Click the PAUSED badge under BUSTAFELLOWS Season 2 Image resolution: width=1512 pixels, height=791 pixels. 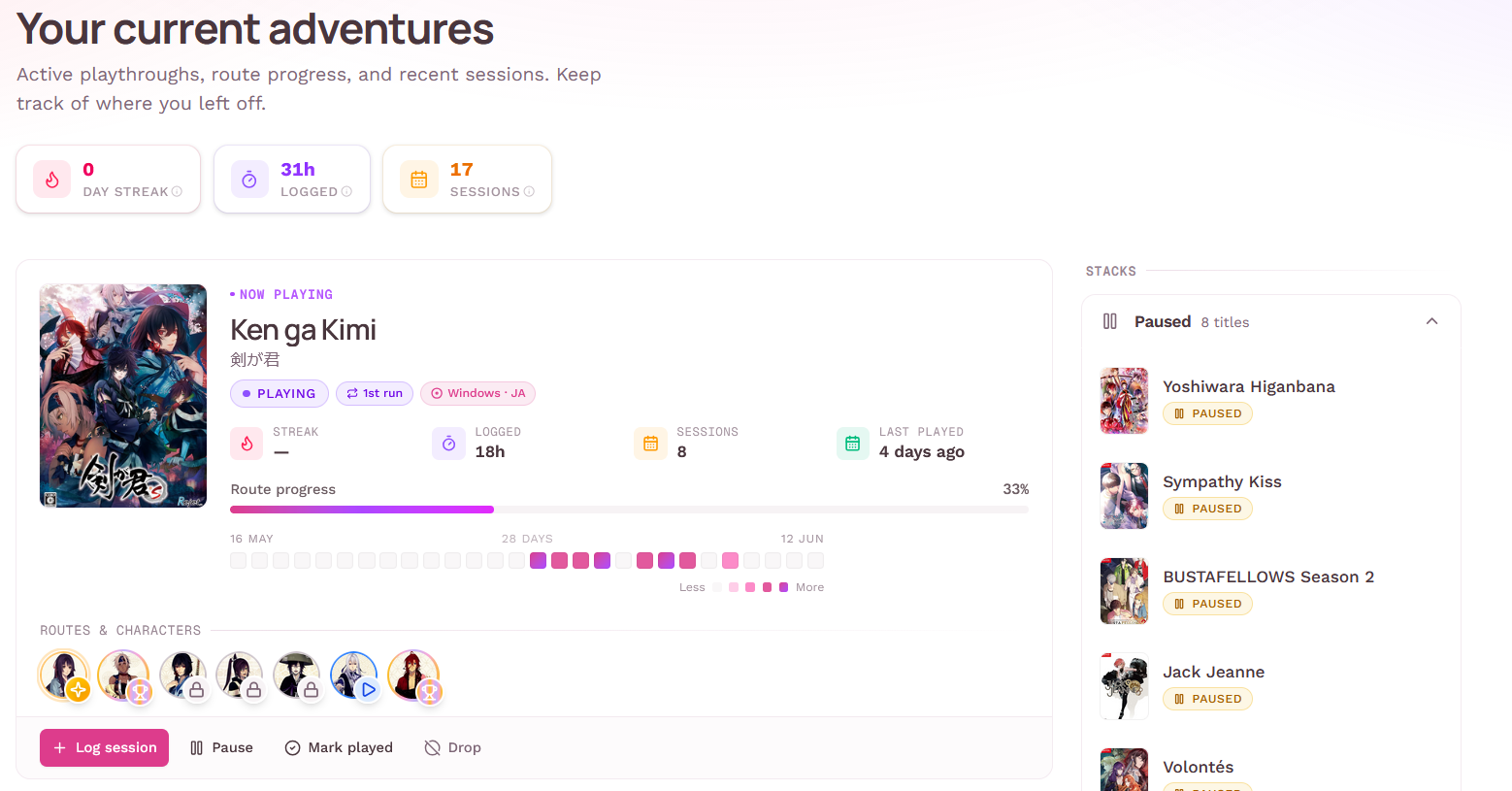(x=1208, y=604)
